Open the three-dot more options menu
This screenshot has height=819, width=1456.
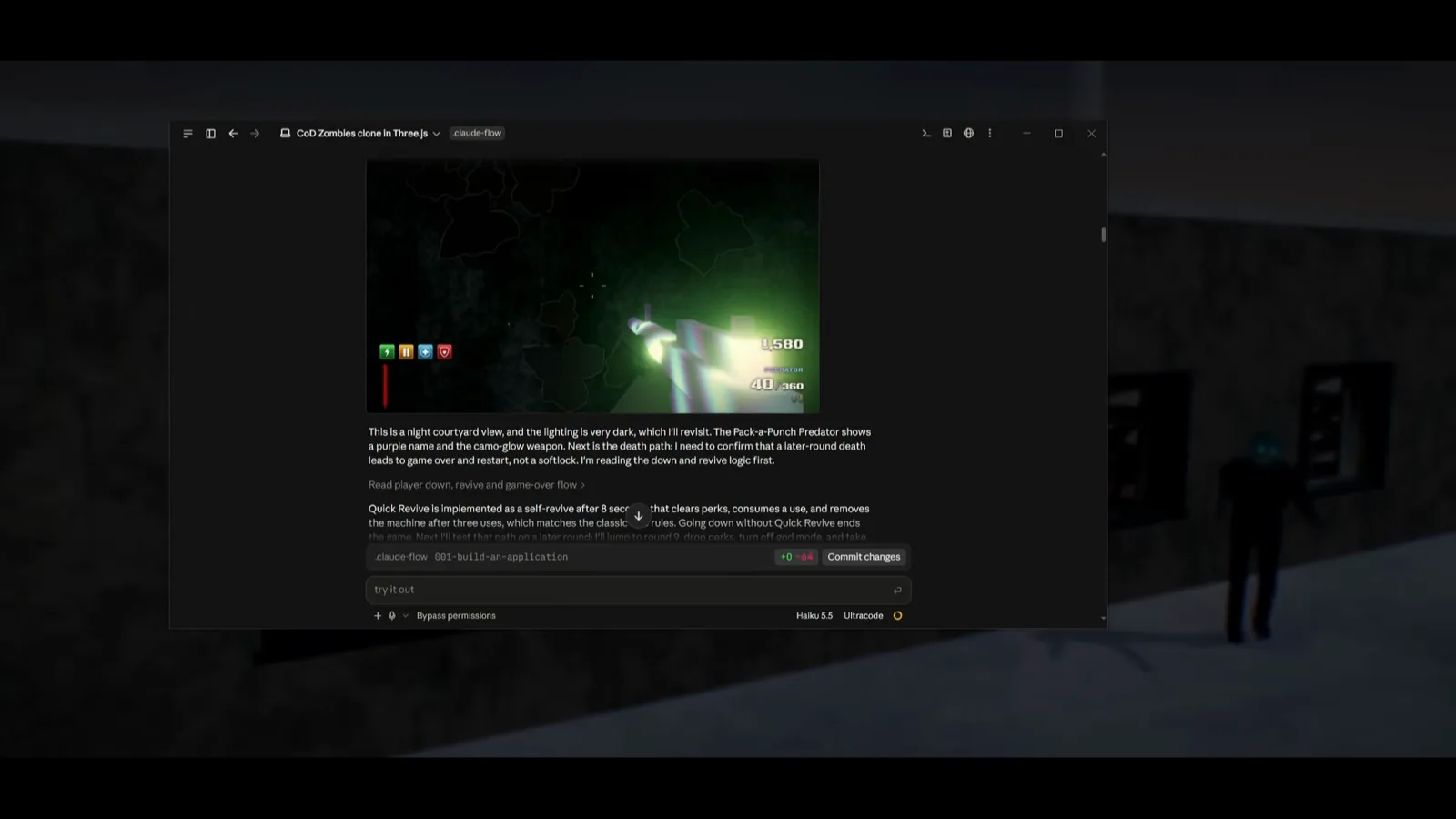pos(990,134)
